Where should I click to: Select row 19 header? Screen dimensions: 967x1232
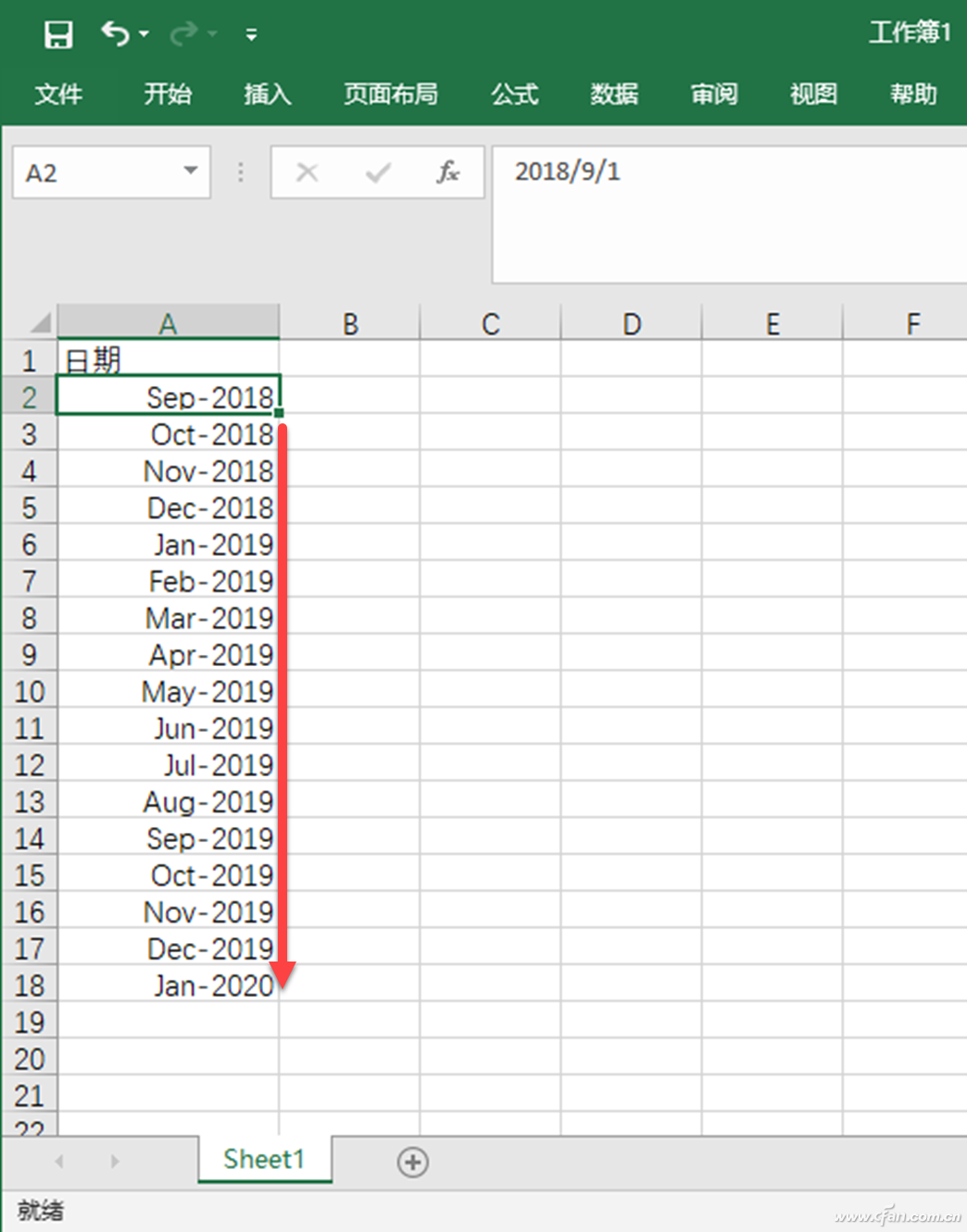pos(29,1022)
